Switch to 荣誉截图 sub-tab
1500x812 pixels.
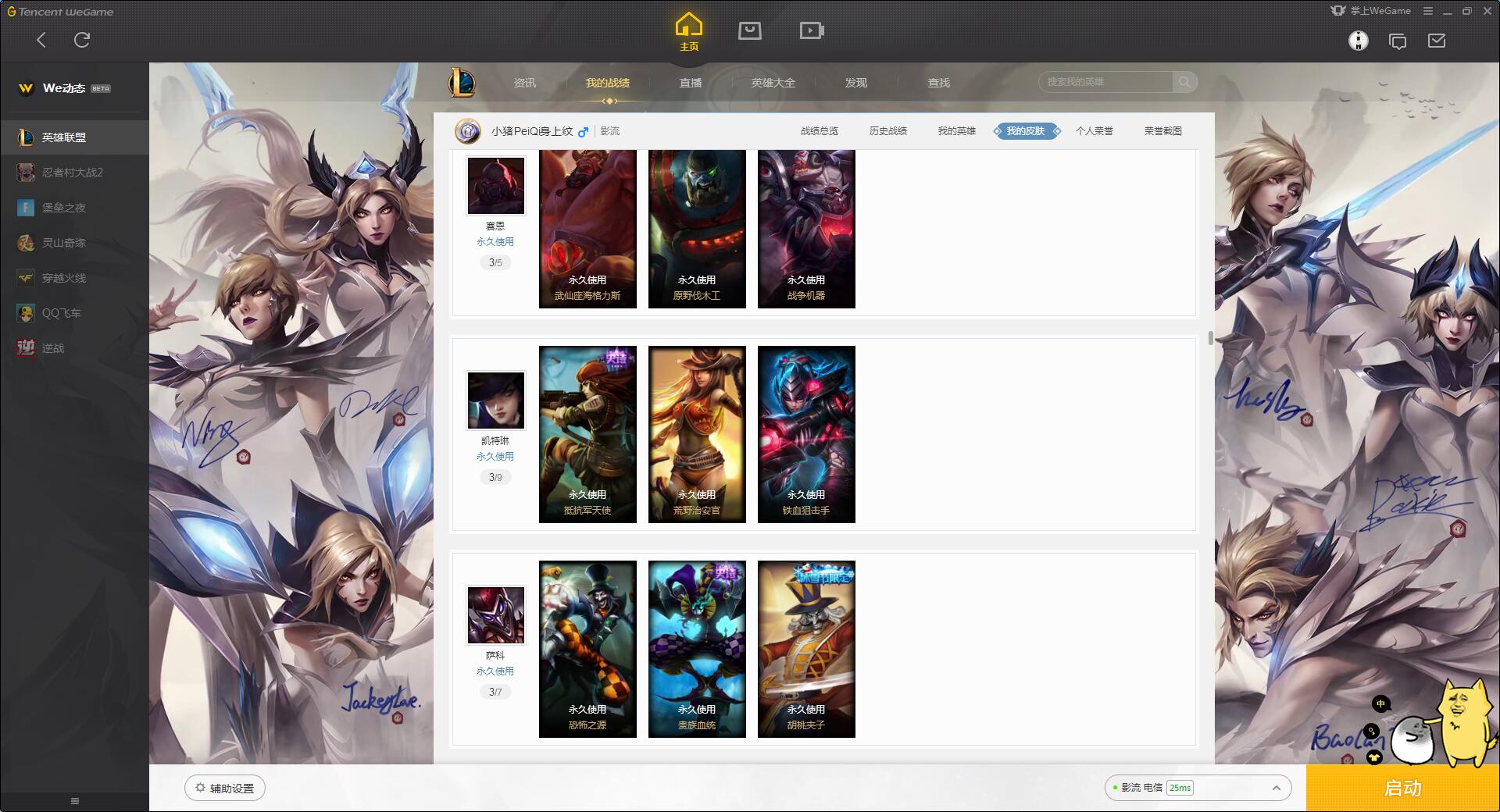coord(1163,131)
